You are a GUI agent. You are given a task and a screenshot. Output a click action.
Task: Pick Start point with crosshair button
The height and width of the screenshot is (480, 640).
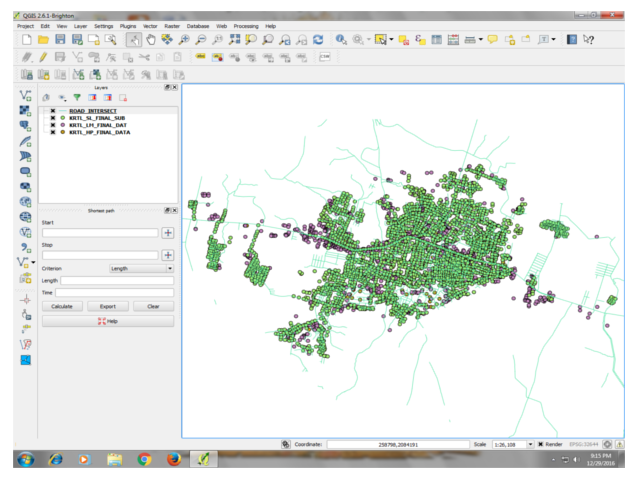click(x=168, y=233)
